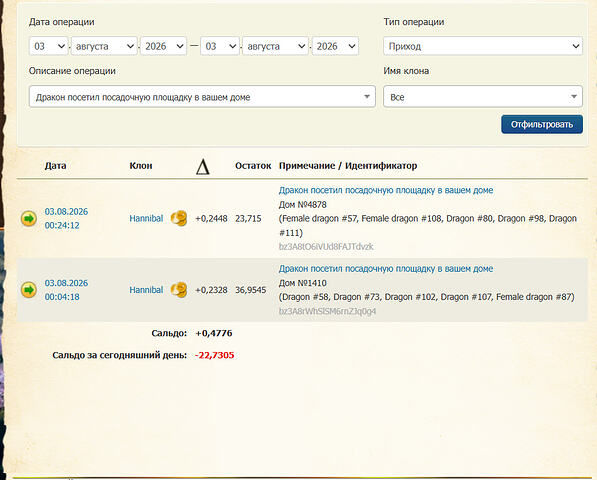Open Hannibal clone link in first row

pyautogui.click(x=146, y=218)
